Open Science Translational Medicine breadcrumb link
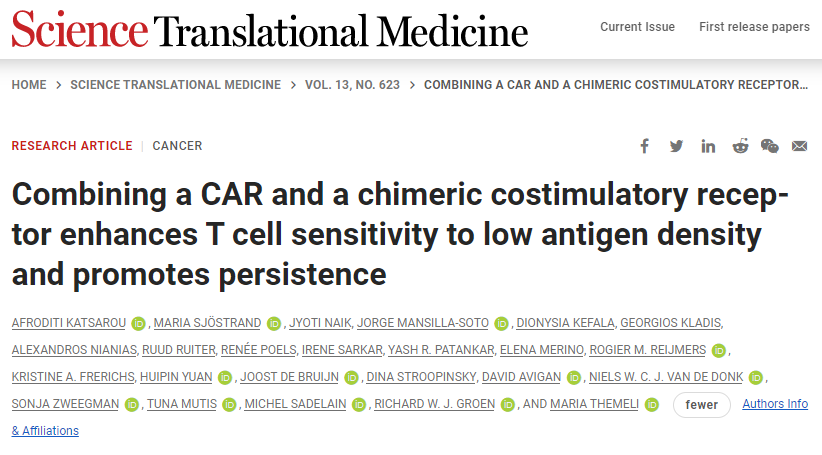The image size is (822, 455). (176, 85)
